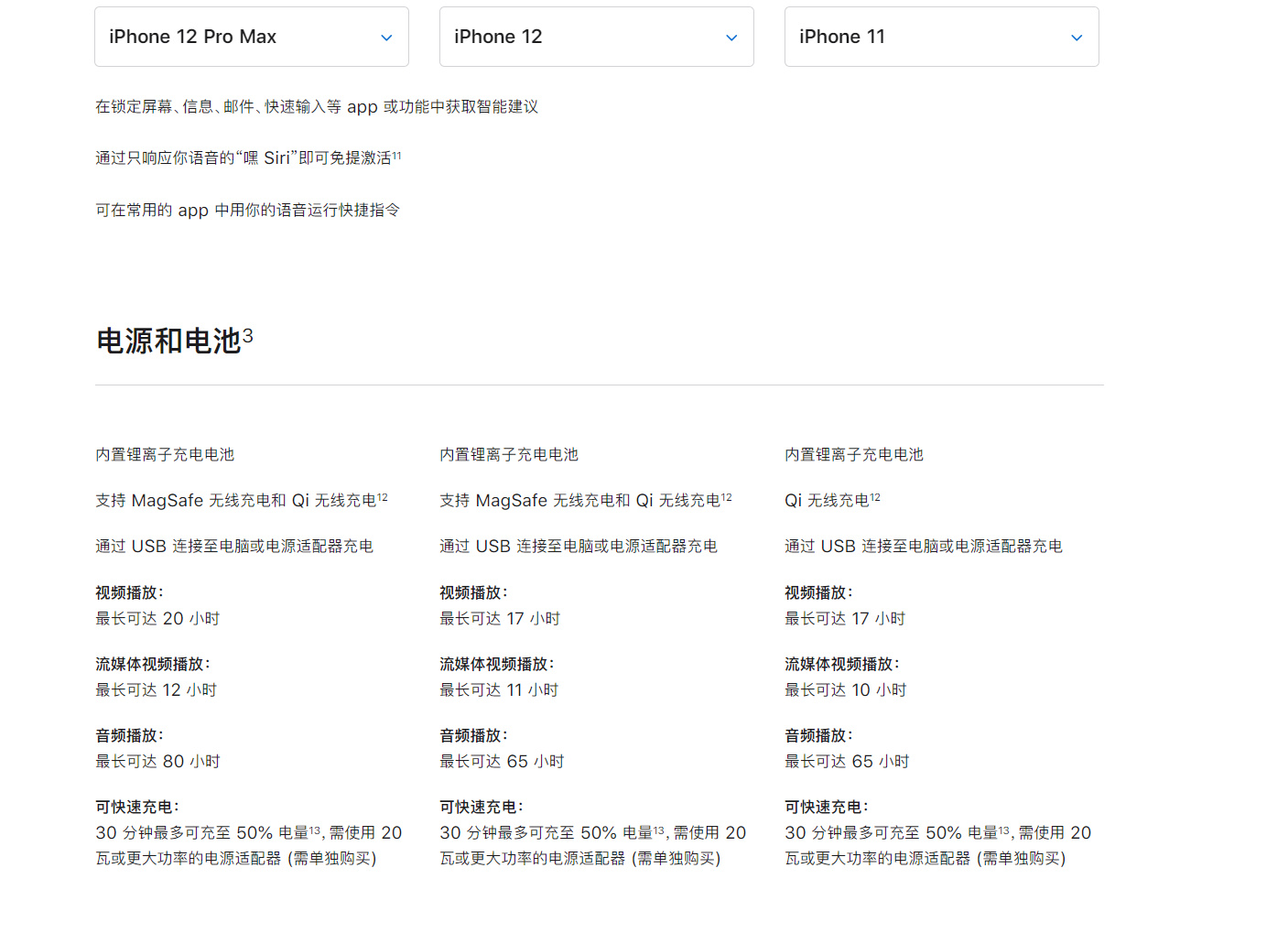Click text 可在常用的 app 中用你的语音运行快捷指令
This screenshot has height=933, width=1288.
pyautogui.click(x=248, y=211)
